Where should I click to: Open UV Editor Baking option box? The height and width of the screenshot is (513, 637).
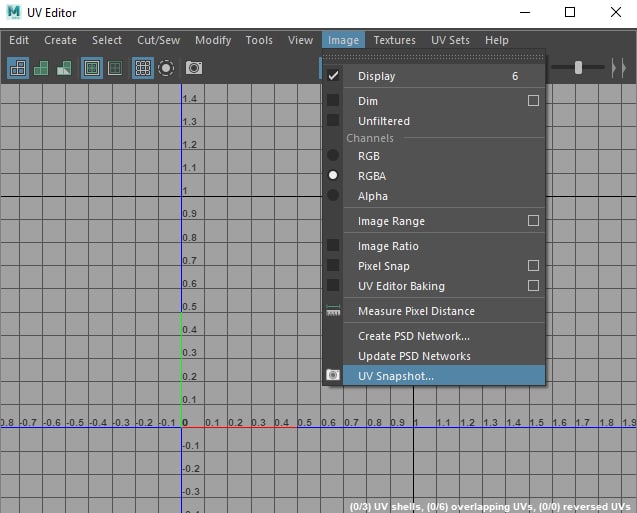[x=533, y=286]
